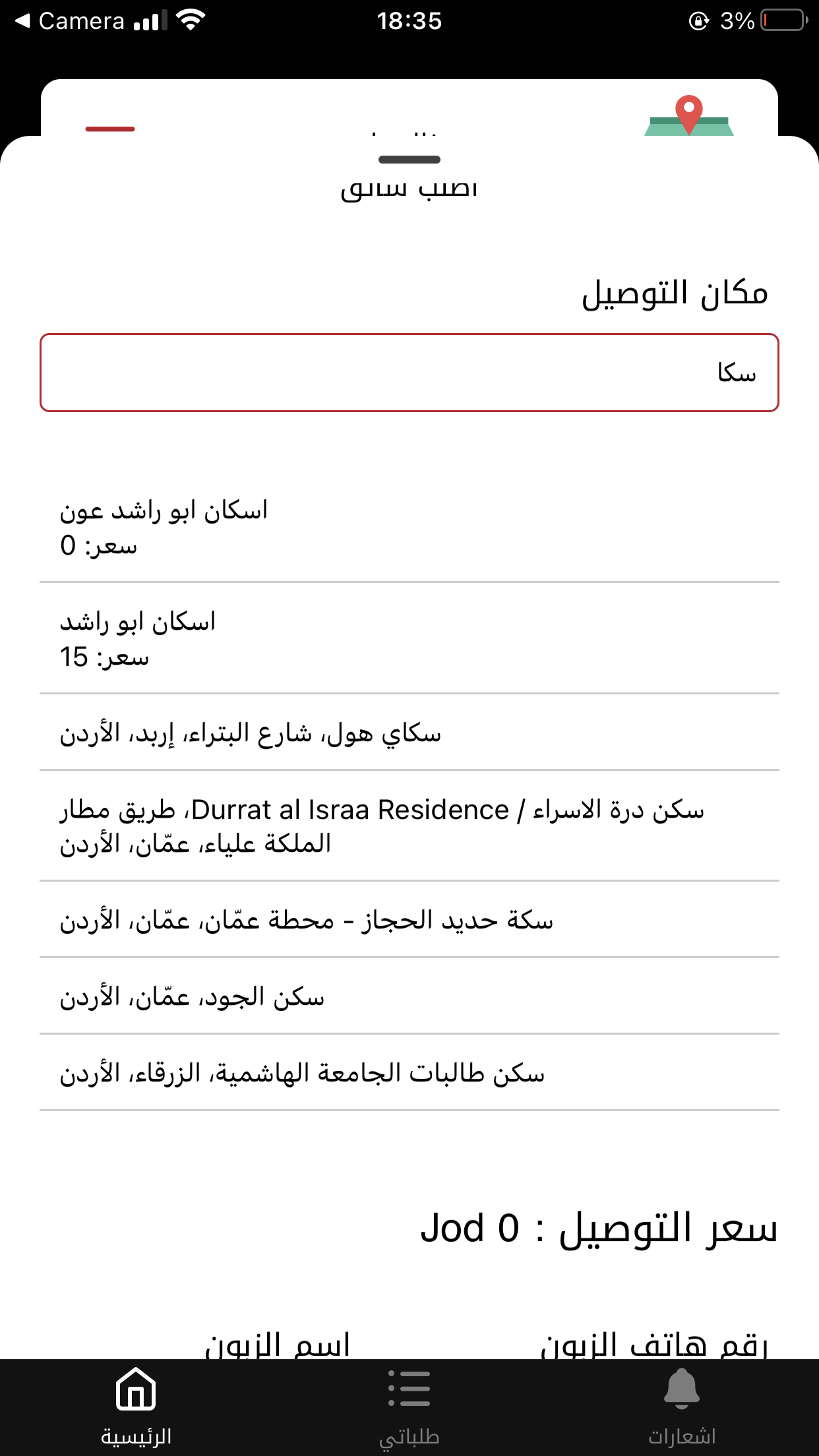The image size is (819, 1456).
Task: Return to Camera via back arrow
Action: tap(22, 21)
